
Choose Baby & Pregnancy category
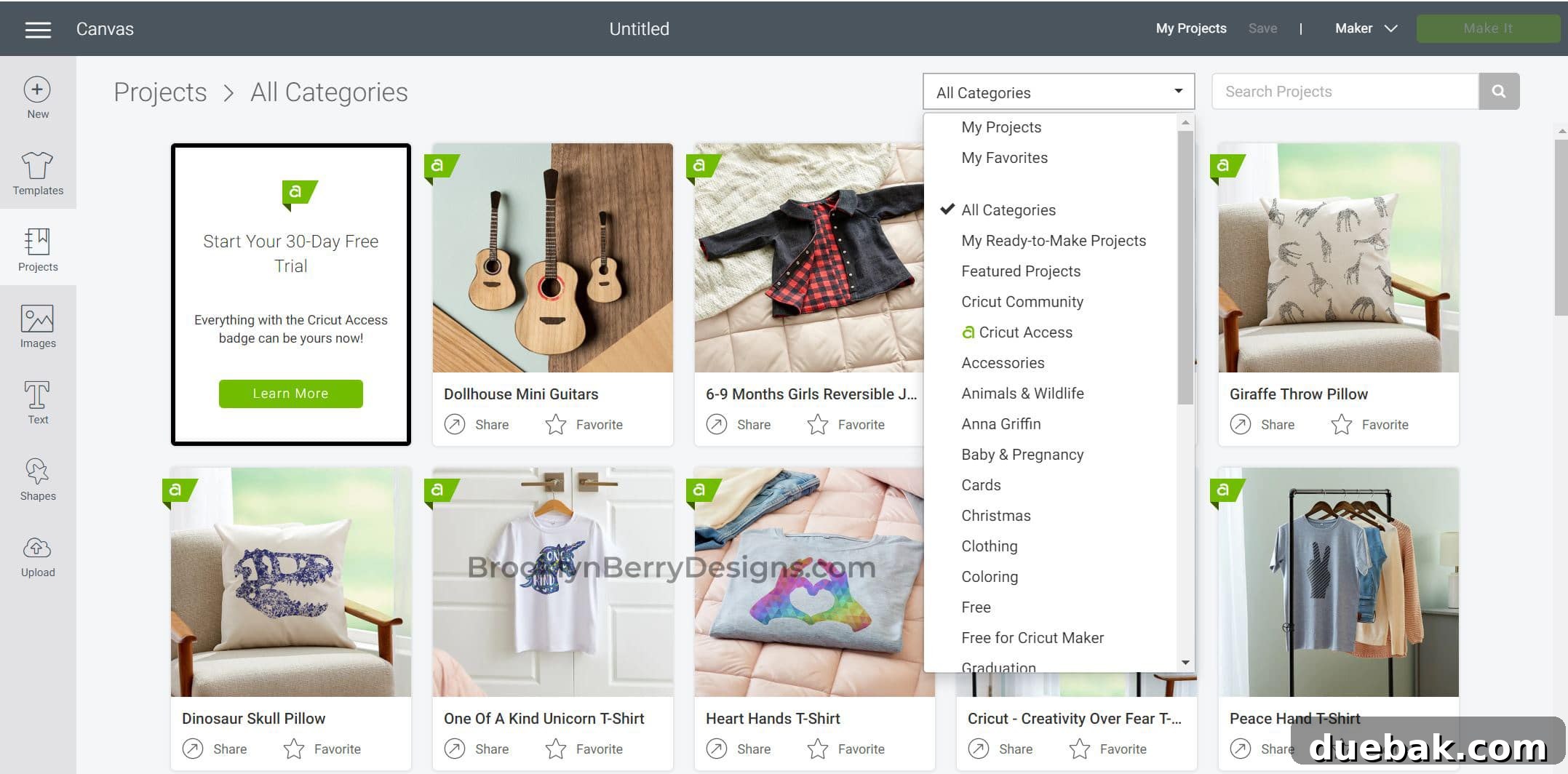pyautogui.click(x=1022, y=455)
